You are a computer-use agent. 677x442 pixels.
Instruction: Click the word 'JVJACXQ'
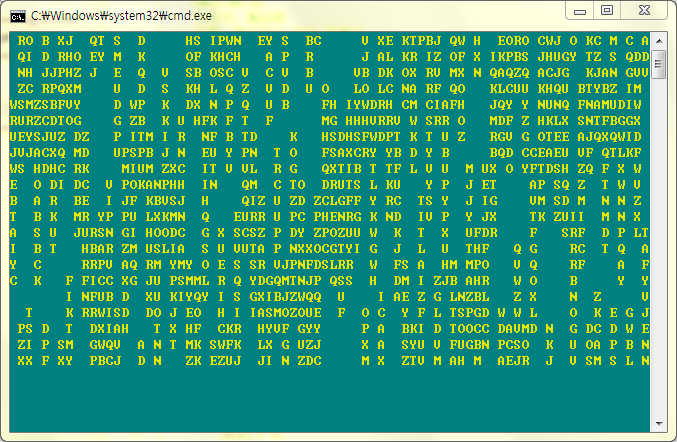[x=38, y=153]
